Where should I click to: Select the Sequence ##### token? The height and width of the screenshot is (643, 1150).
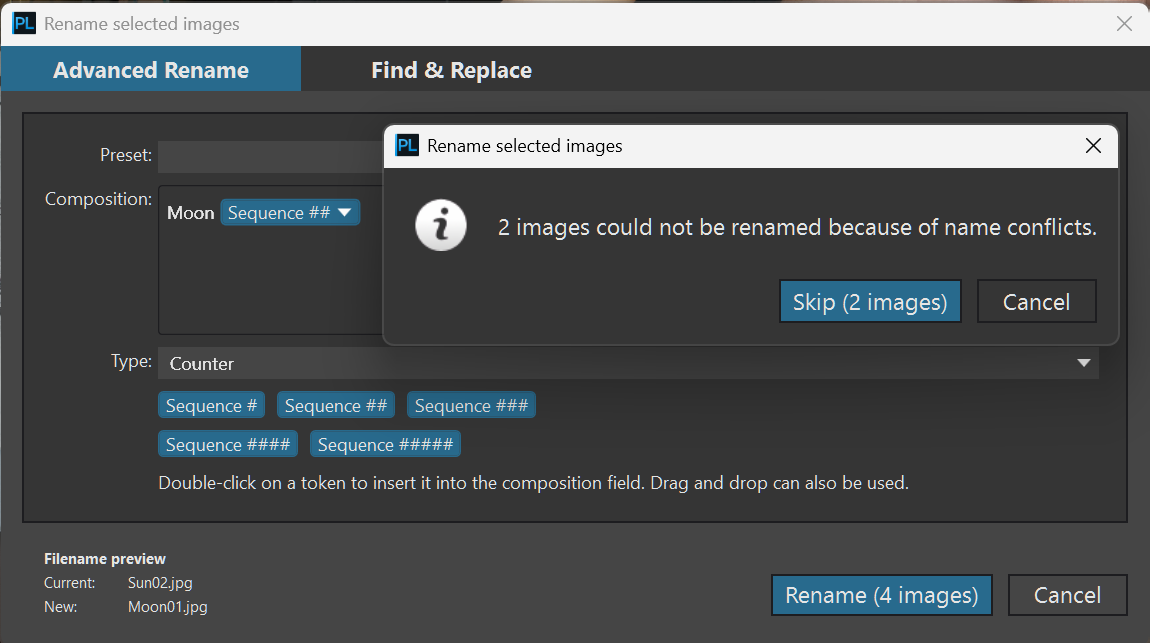tap(385, 445)
